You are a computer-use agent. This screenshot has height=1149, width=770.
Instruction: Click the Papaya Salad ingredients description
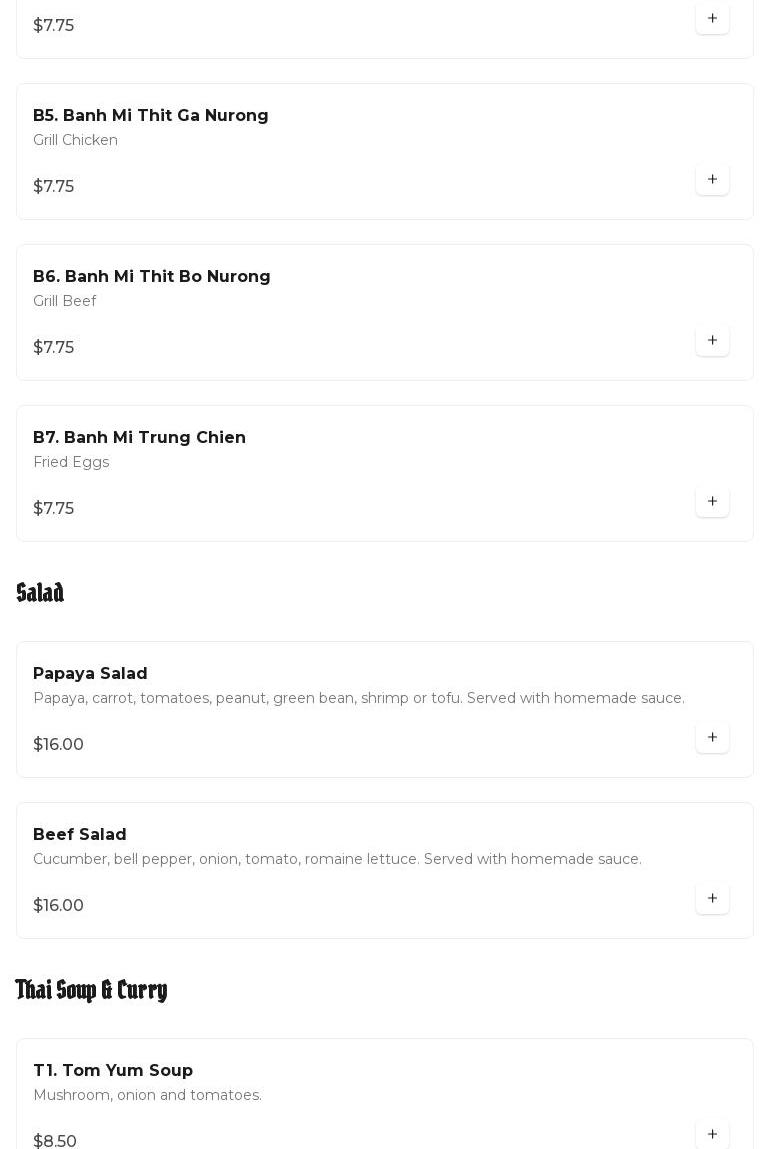click(359, 698)
